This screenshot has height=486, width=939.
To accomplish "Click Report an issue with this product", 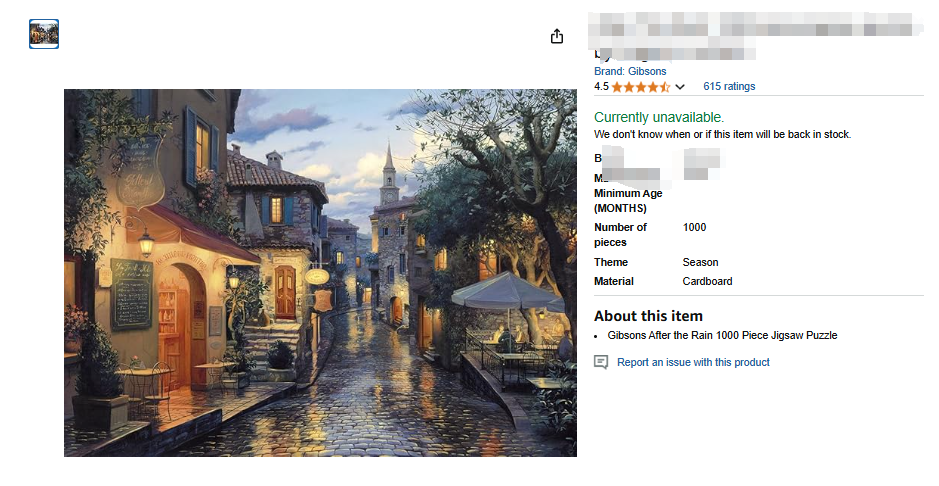I will [x=693, y=362].
